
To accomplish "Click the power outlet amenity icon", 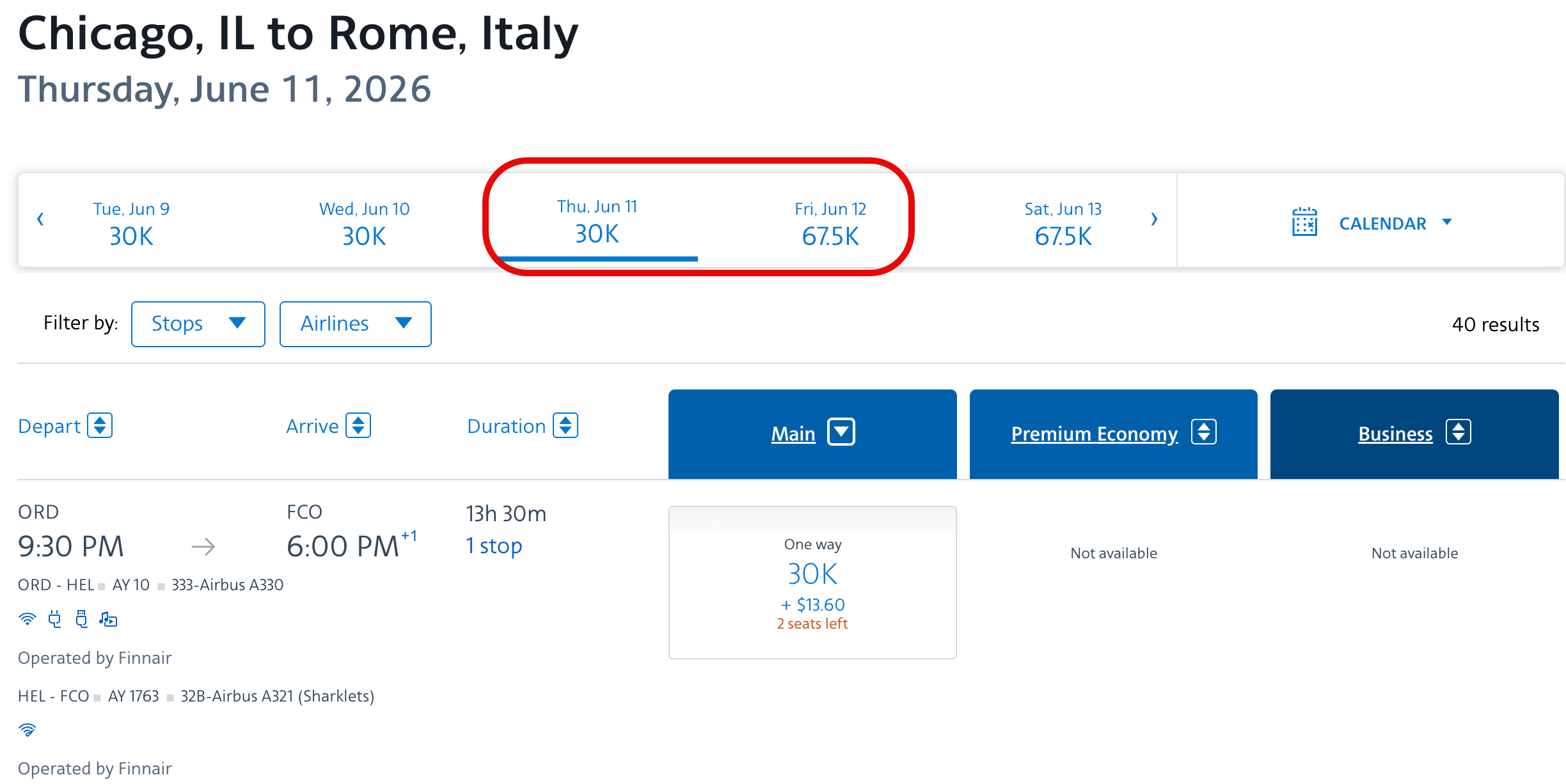I will point(55,619).
